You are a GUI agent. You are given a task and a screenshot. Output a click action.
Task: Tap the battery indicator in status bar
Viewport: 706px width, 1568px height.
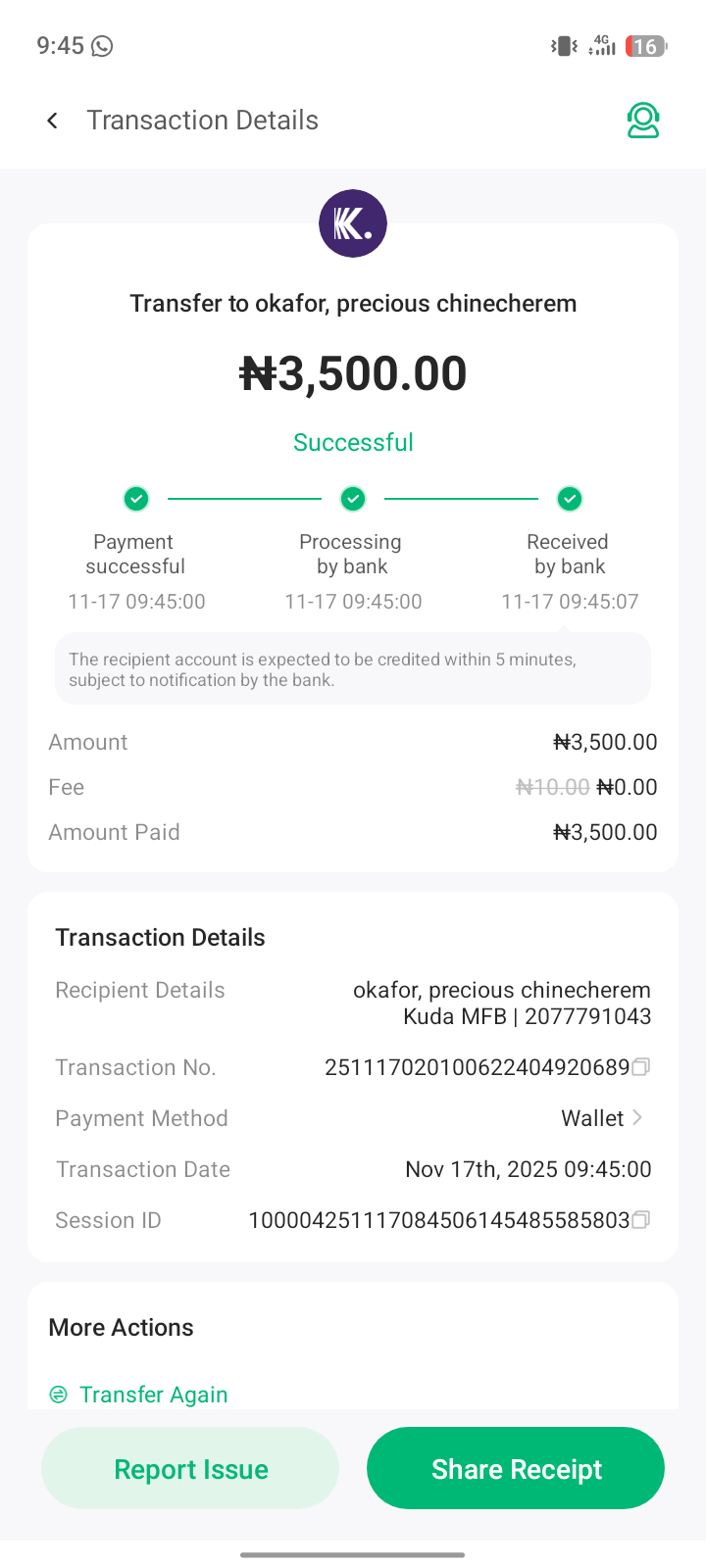[645, 46]
